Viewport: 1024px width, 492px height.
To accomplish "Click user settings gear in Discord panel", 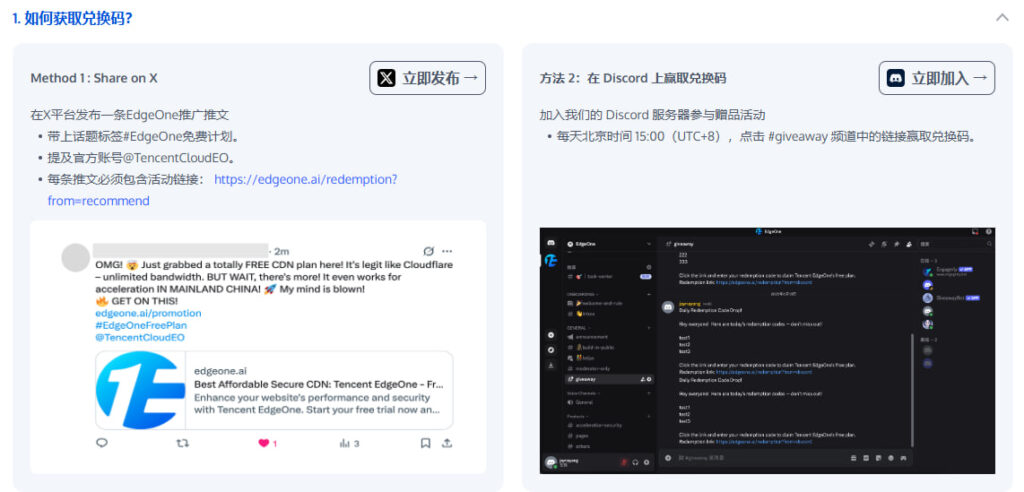I will coord(647,463).
